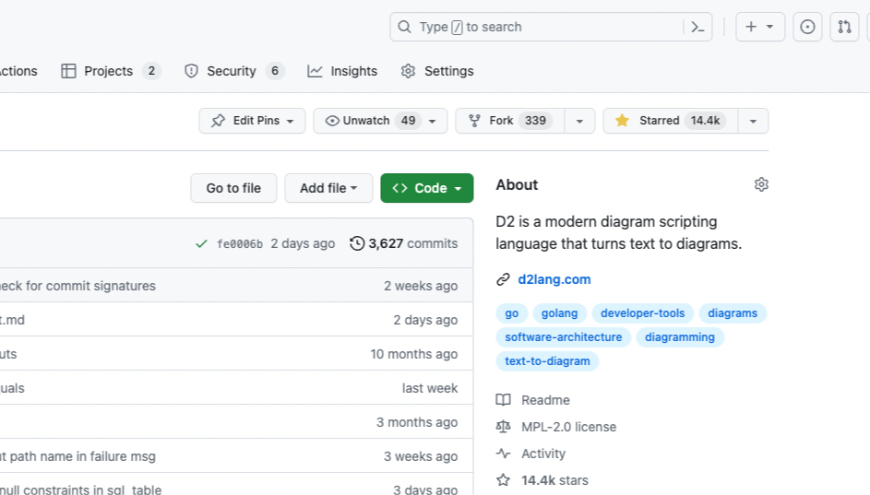Image resolution: width=870 pixels, height=495 pixels.
Task: Open the command palette icon in search bar
Action: (x=698, y=27)
